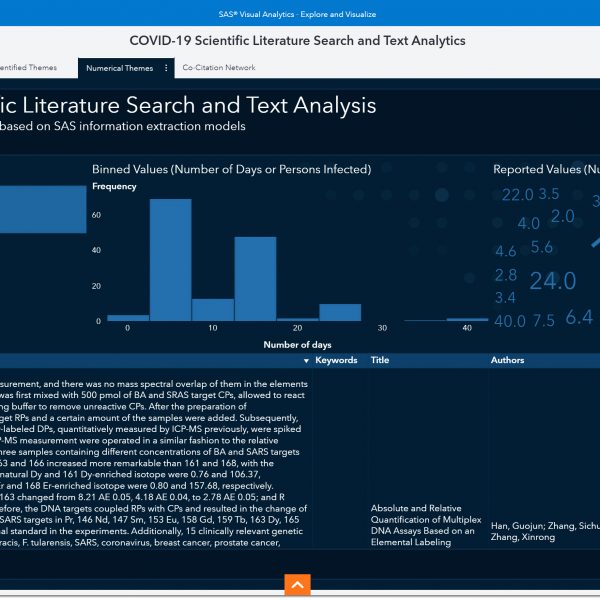Click the sort arrow before Keywords column
Screen dimensions: 600x600
click(x=306, y=360)
